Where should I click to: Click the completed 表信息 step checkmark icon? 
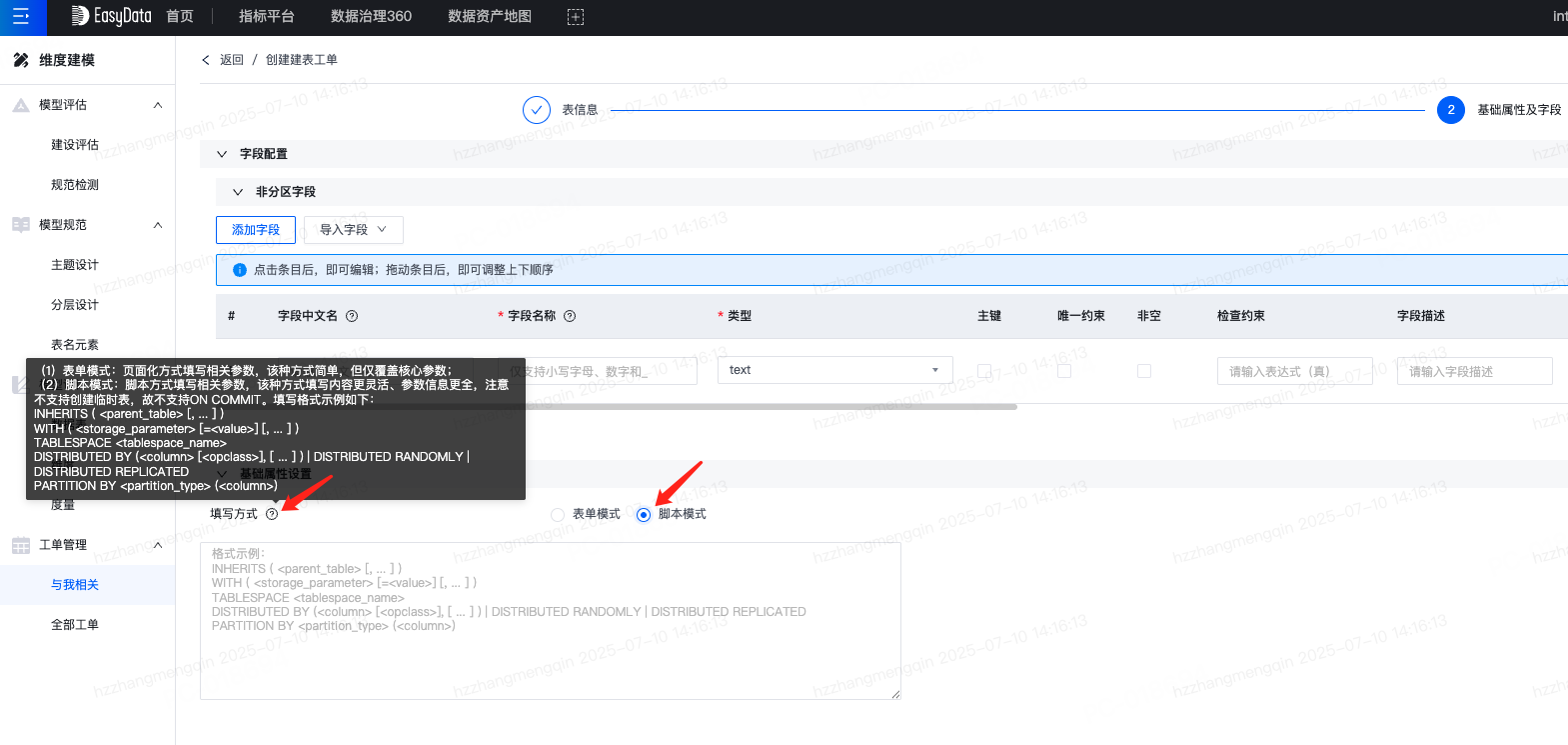click(537, 110)
